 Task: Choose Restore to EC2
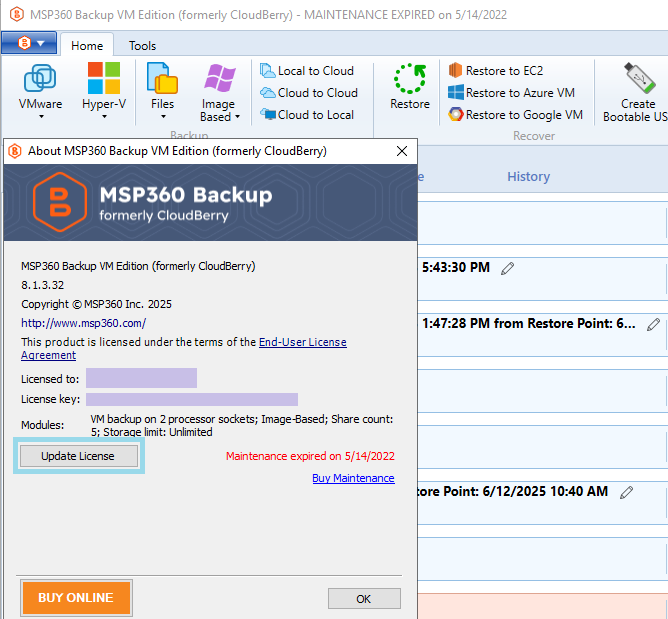[x=496, y=71]
